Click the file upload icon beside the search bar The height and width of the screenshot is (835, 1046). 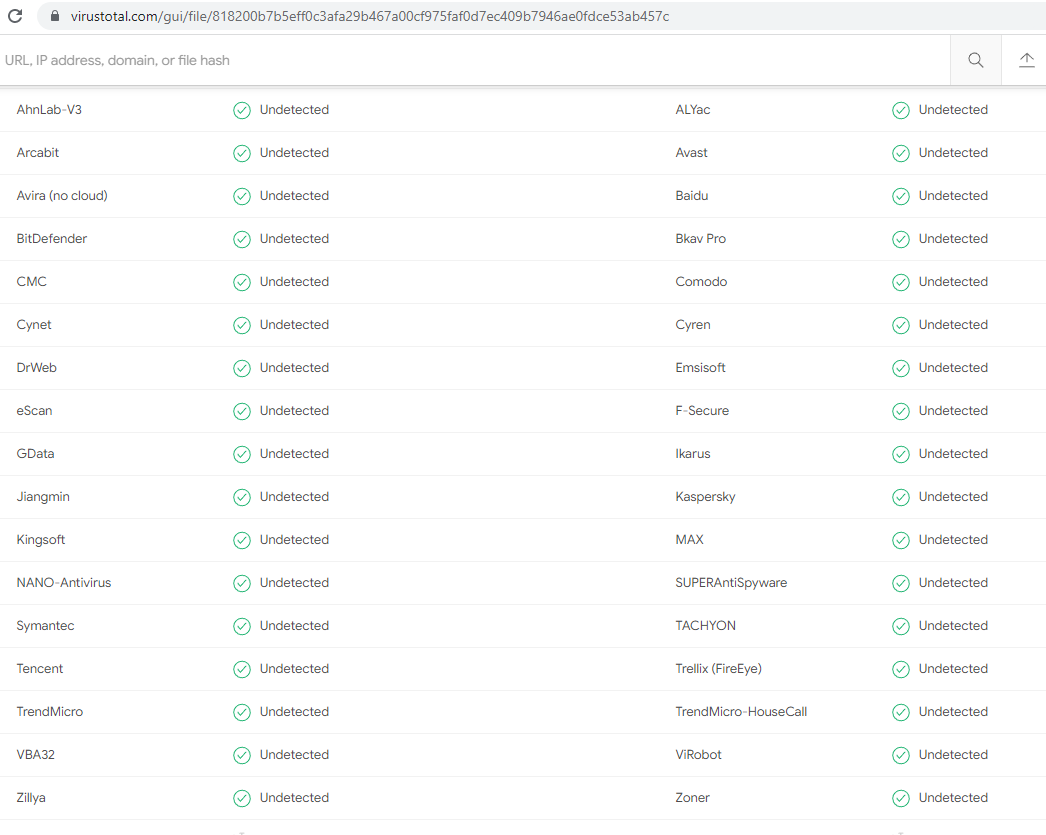(x=1027, y=60)
